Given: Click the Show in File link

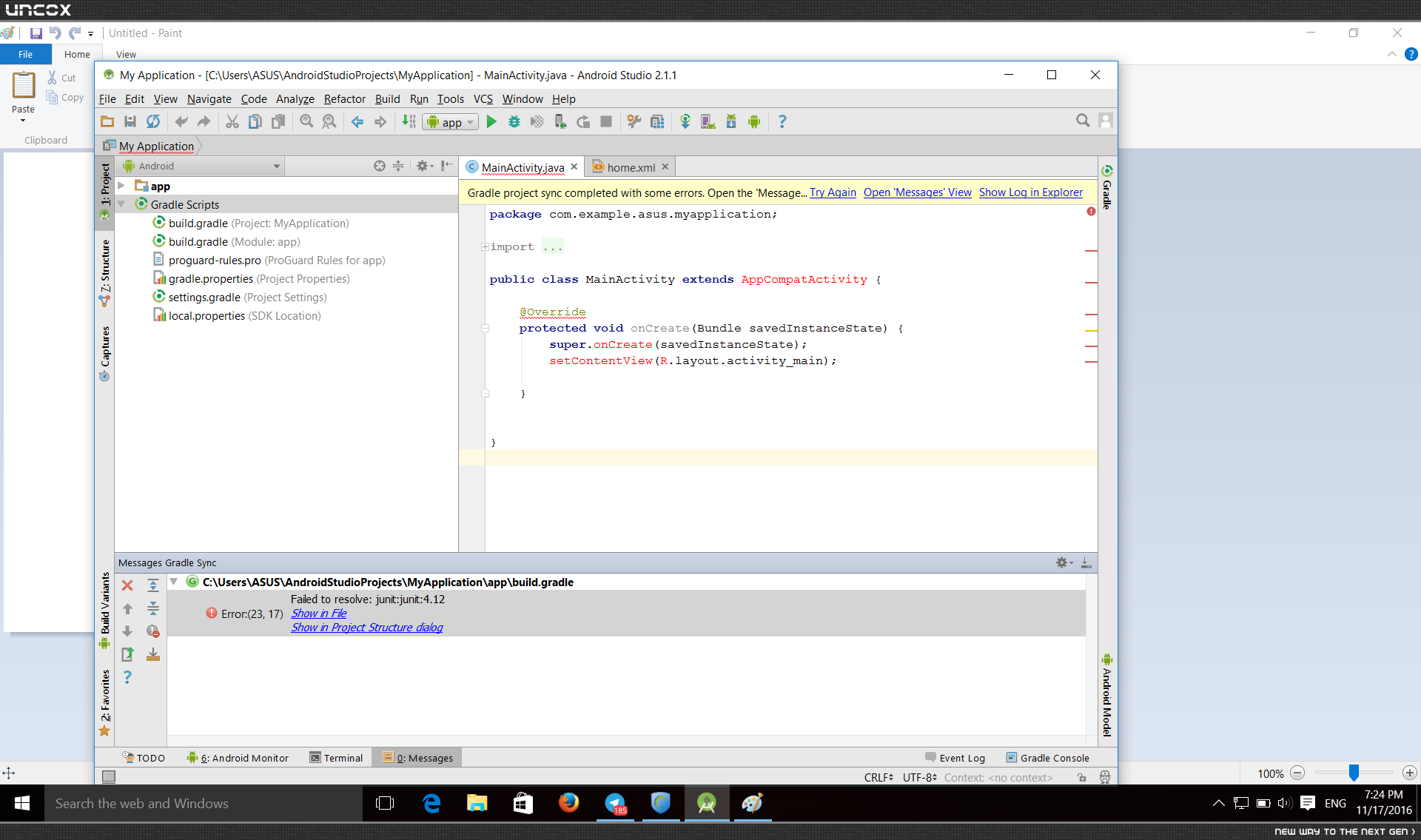Looking at the screenshot, I should coord(318,614).
